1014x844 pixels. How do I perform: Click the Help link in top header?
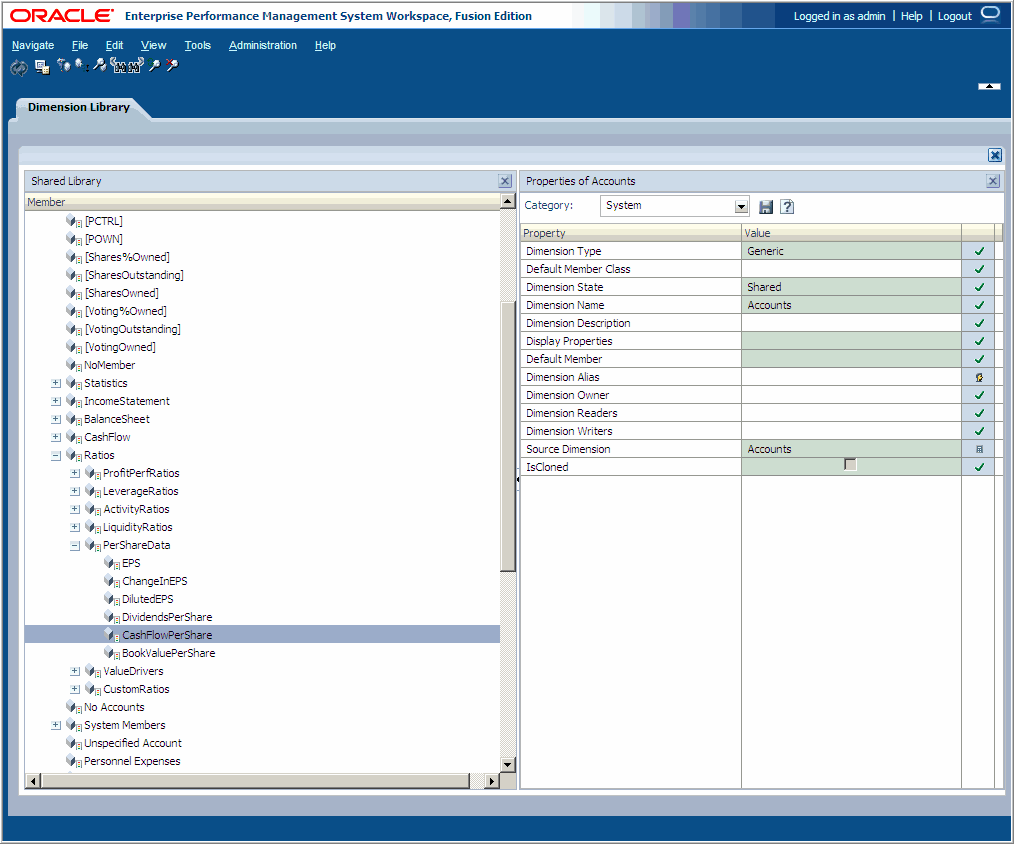(x=911, y=16)
